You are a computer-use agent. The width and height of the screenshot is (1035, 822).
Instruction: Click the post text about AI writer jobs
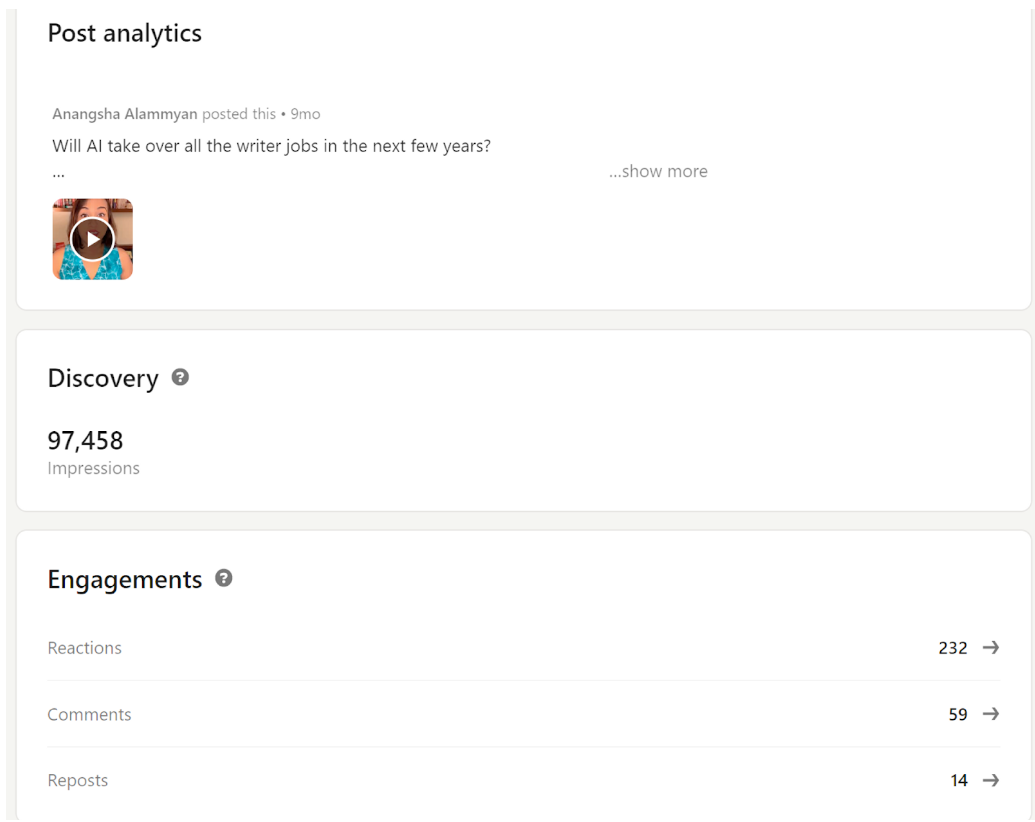(271, 146)
